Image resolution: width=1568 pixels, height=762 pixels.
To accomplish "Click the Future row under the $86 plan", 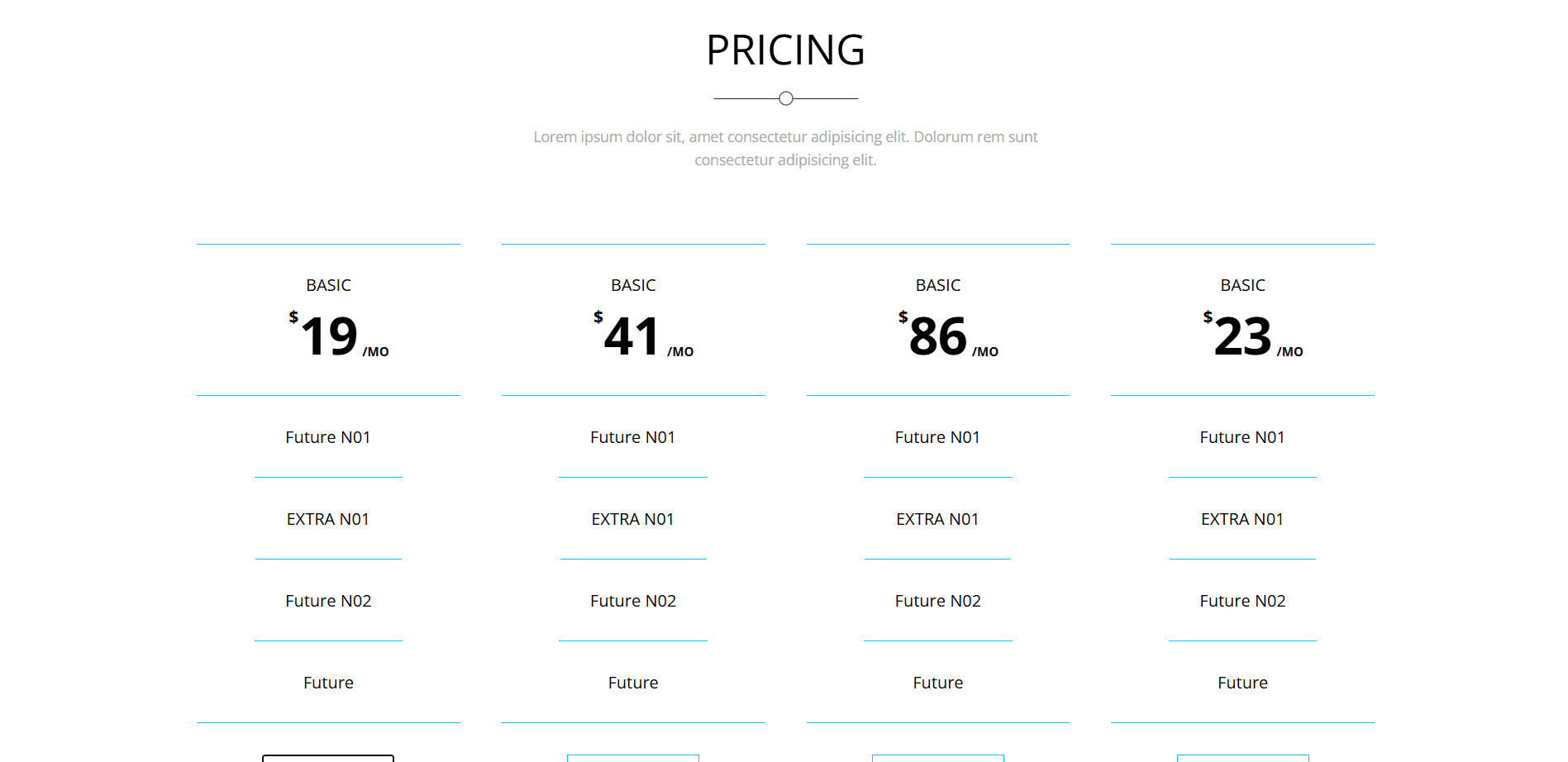I will click(937, 683).
